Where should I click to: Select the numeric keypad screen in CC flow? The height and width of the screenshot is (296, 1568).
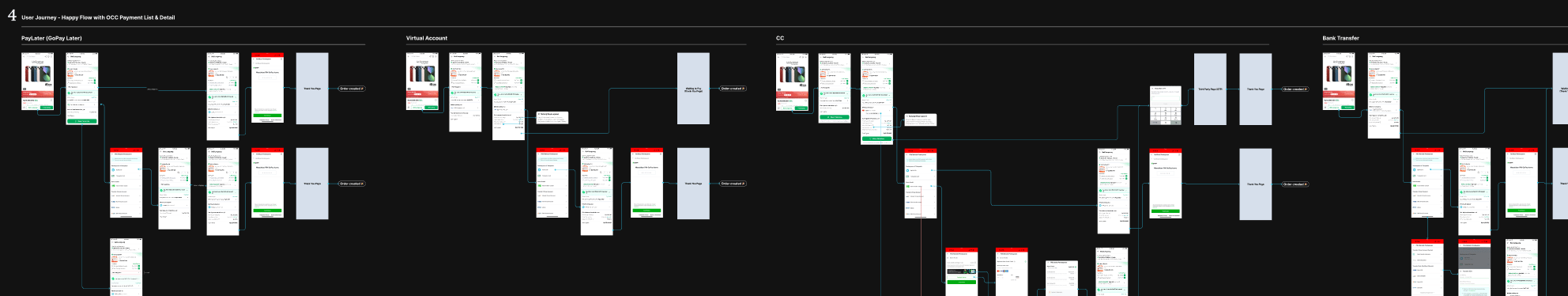point(1165,105)
